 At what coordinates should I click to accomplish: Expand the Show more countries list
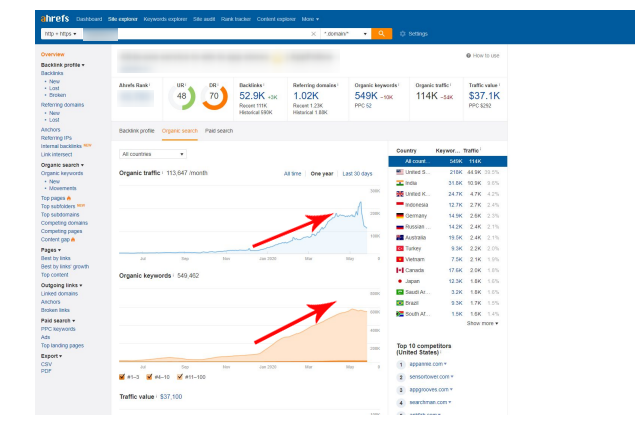point(482,323)
